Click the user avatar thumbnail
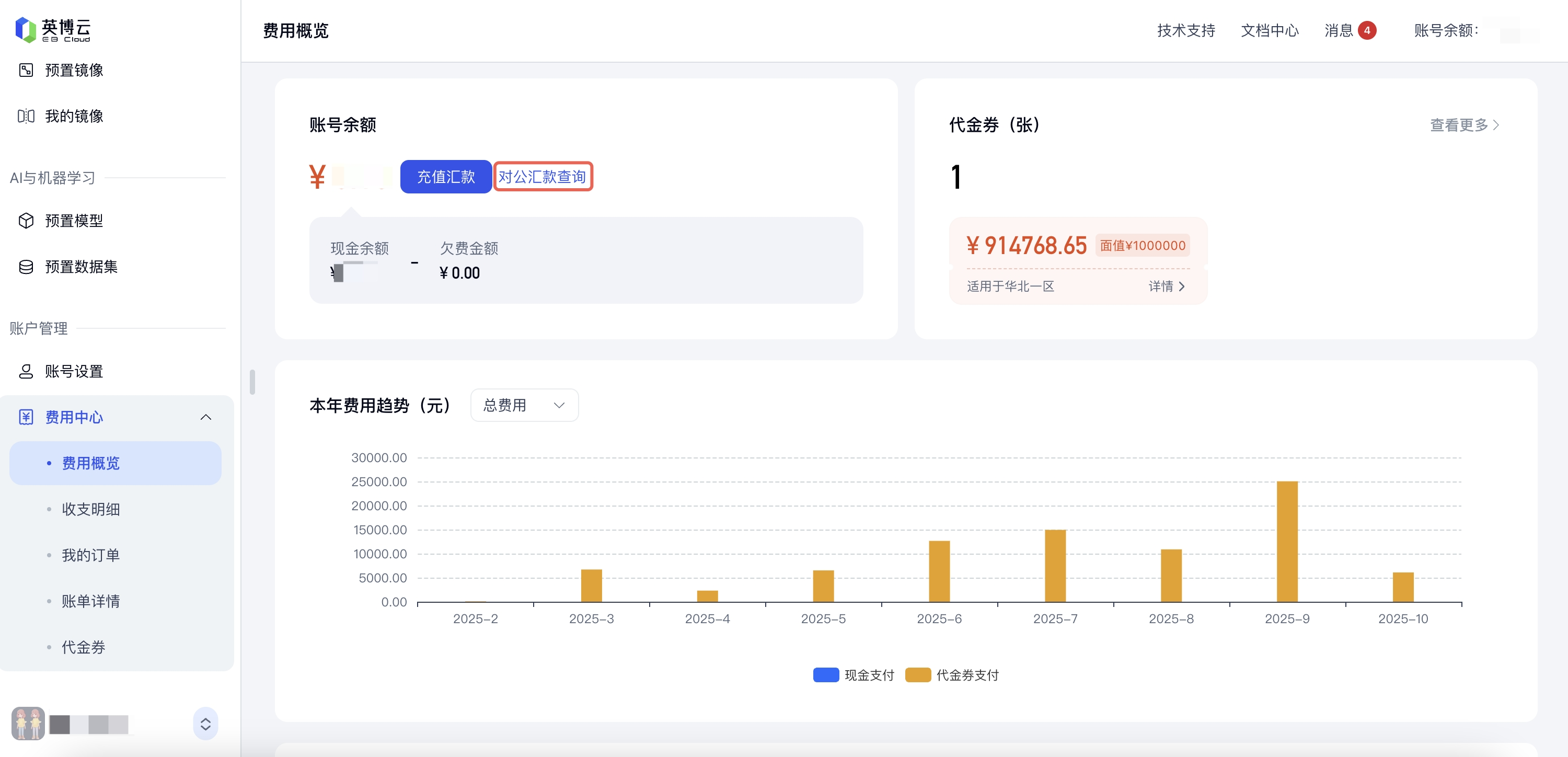 pyautogui.click(x=28, y=723)
